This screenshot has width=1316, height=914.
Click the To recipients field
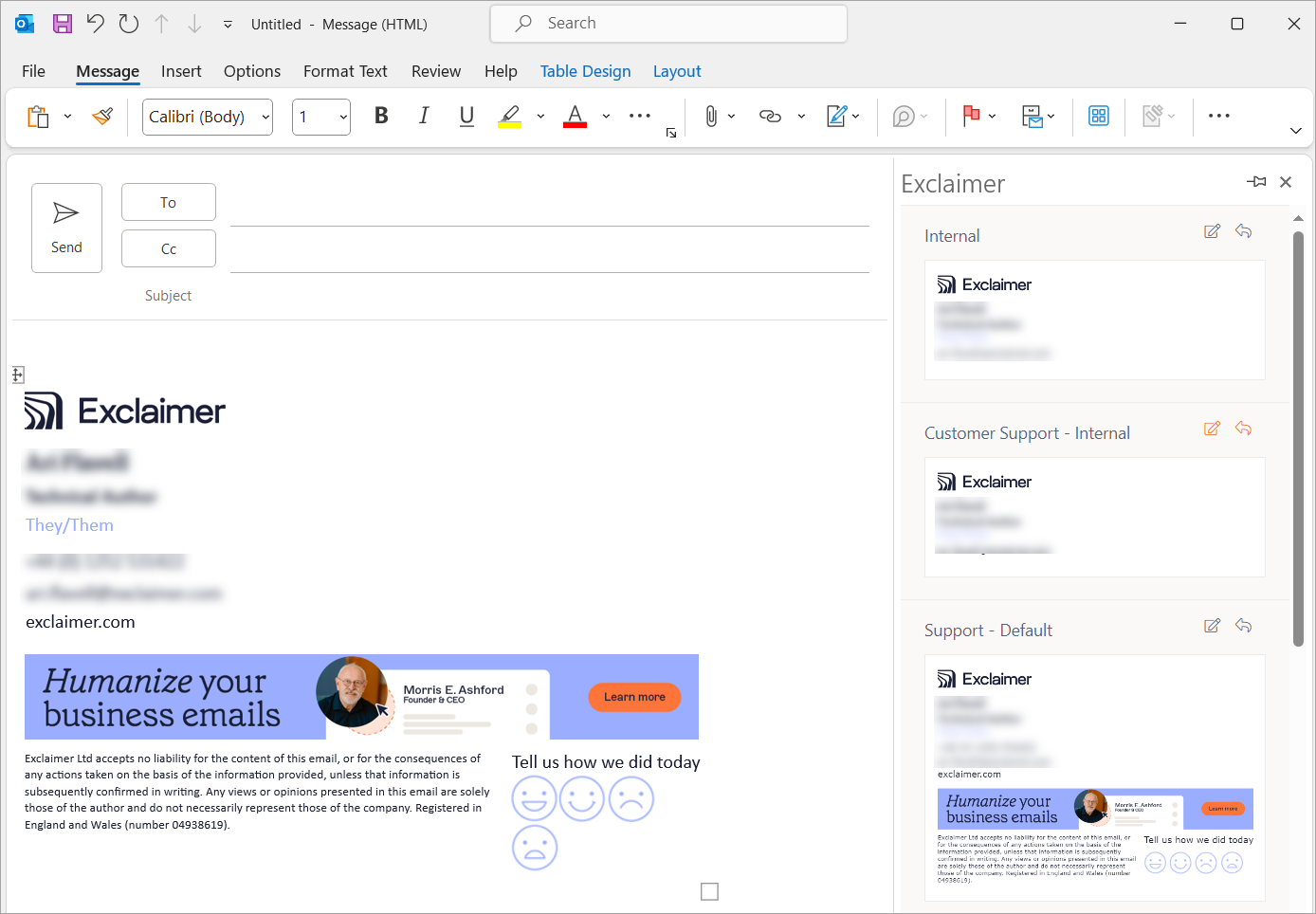[x=550, y=204]
